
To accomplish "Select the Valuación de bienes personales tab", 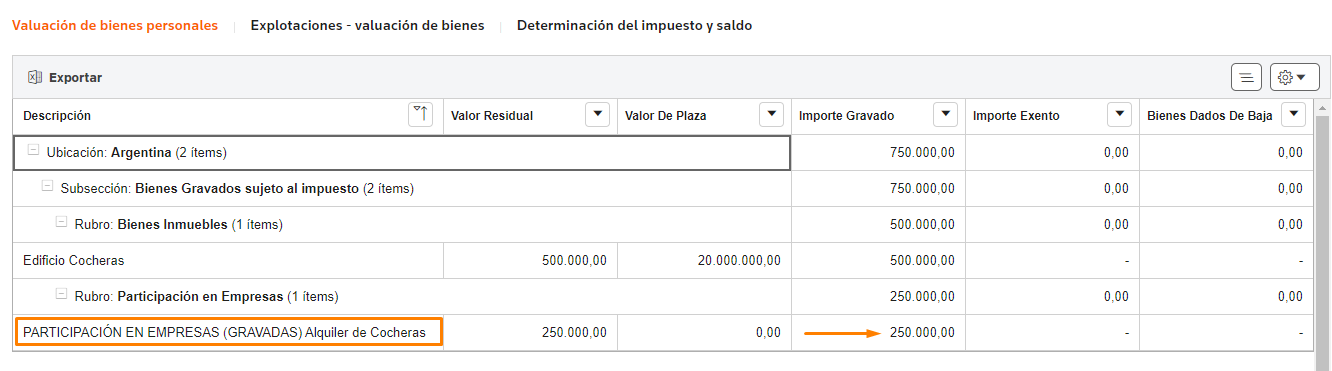I will (x=114, y=26).
